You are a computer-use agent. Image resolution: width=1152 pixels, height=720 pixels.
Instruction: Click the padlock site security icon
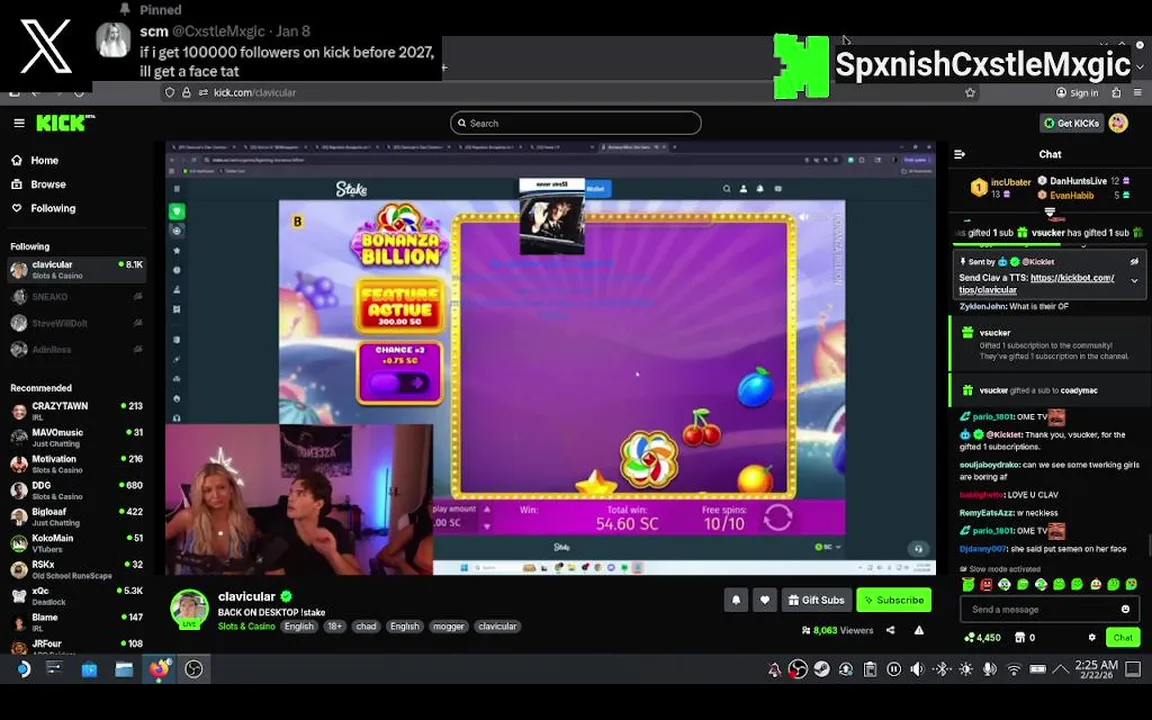pyautogui.click(x=186, y=93)
